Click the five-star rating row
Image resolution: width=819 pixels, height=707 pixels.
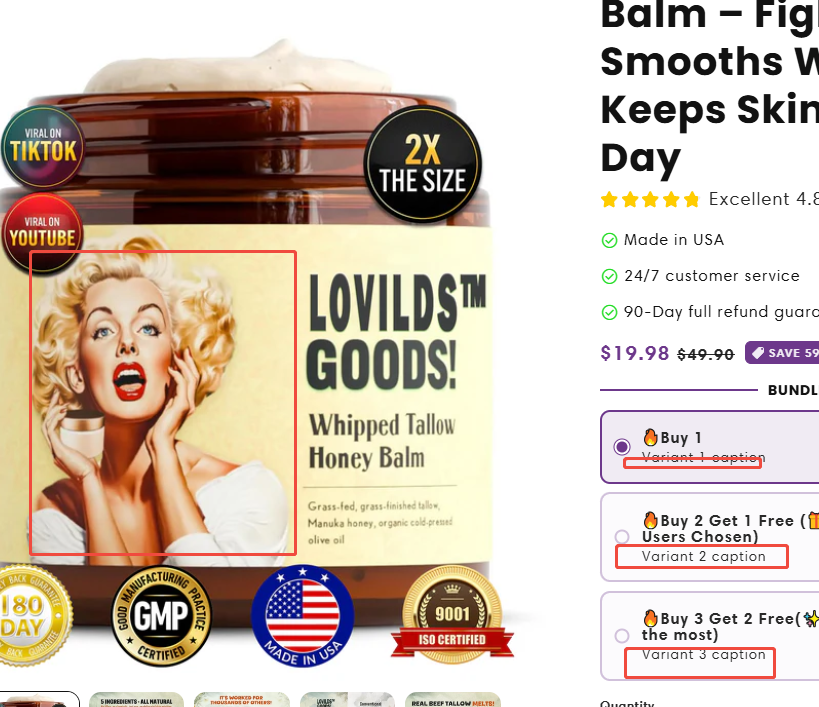point(650,199)
